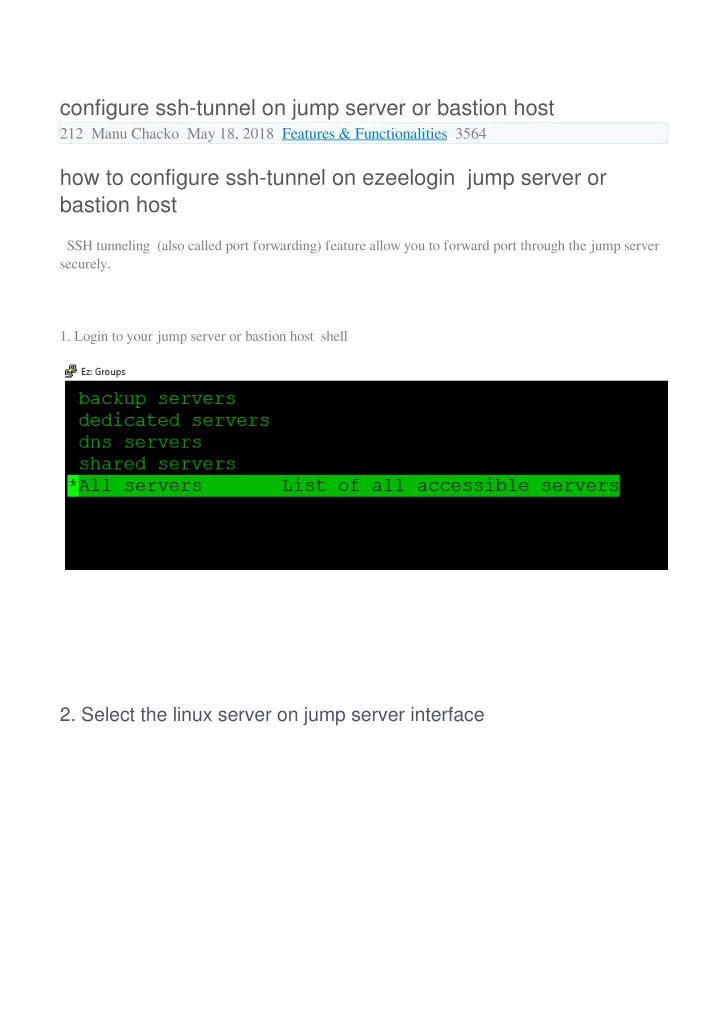Click the article number 212
The height and width of the screenshot is (1018, 720).
(x=71, y=134)
